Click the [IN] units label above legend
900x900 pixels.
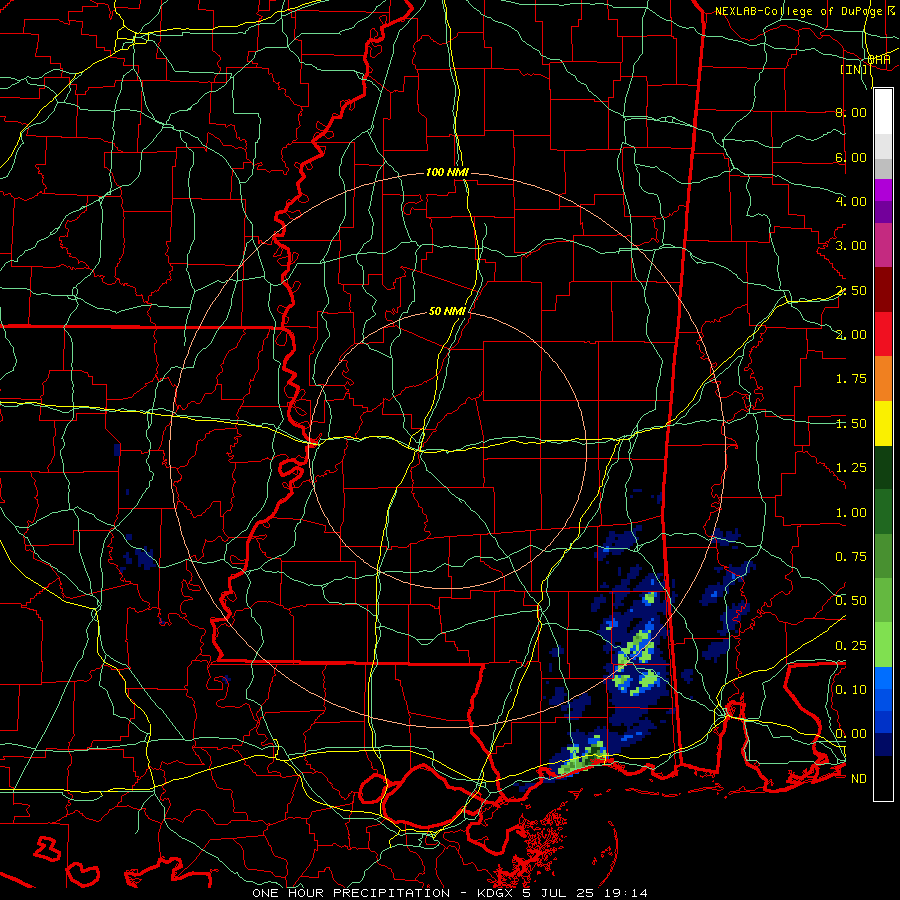coord(854,69)
